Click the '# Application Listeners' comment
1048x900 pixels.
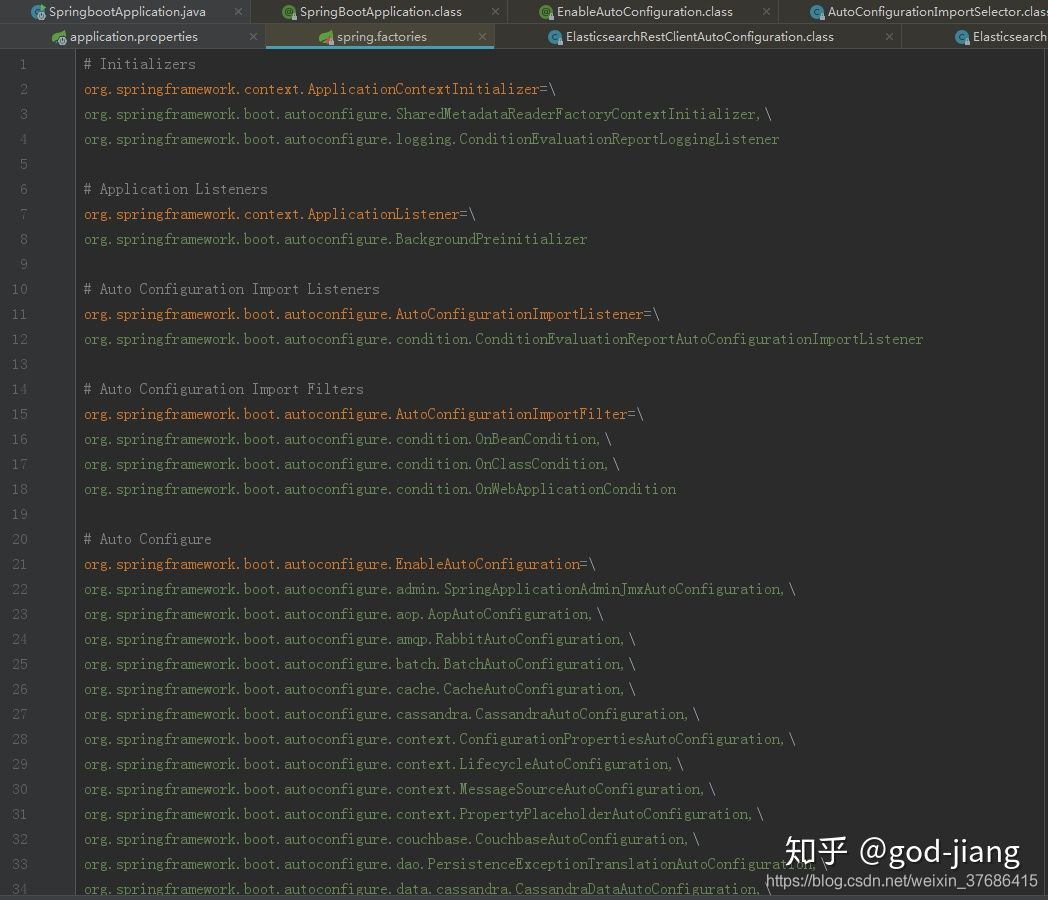coord(175,189)
